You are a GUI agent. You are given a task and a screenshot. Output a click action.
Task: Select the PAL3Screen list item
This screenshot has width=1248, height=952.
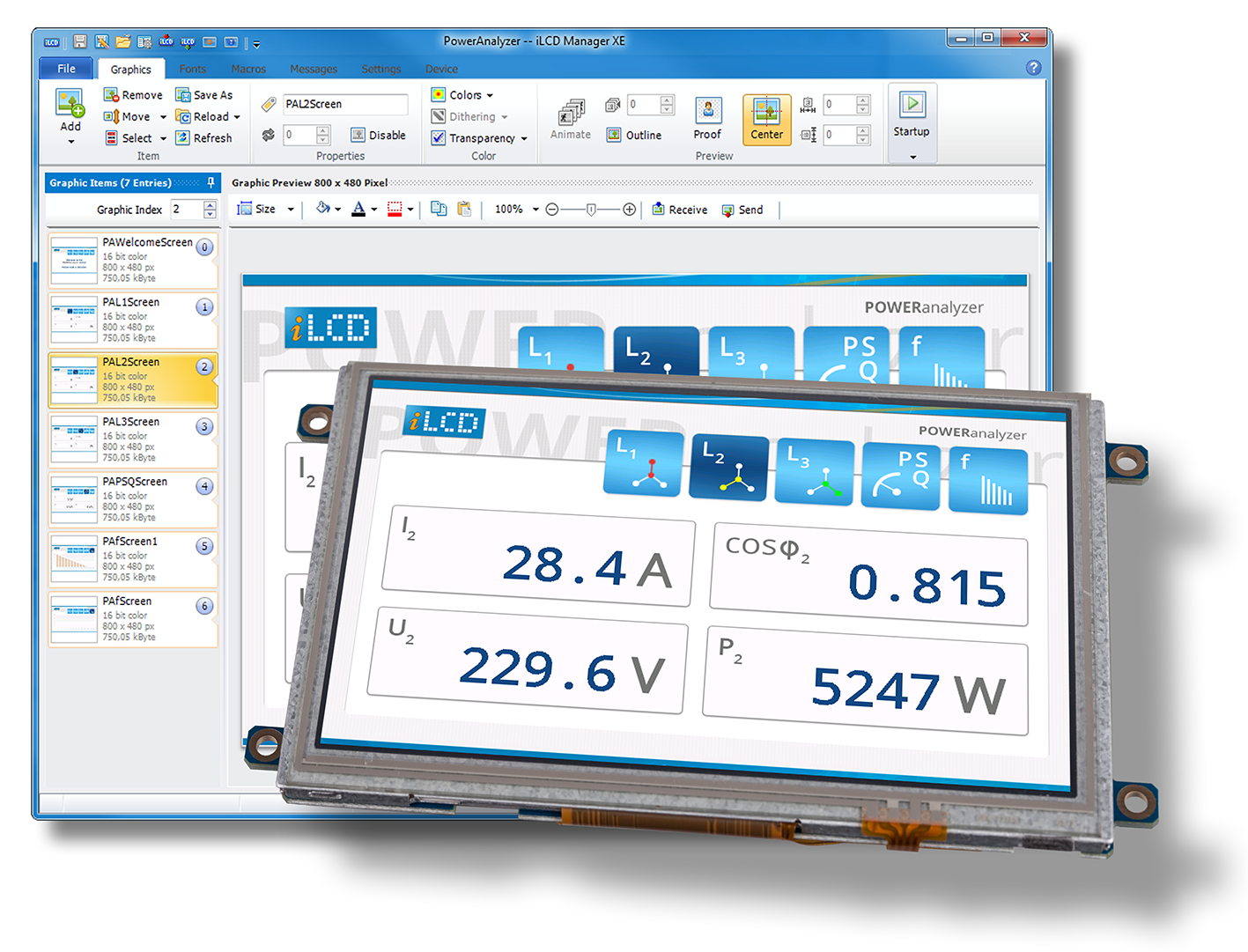(x=133, y=439)
